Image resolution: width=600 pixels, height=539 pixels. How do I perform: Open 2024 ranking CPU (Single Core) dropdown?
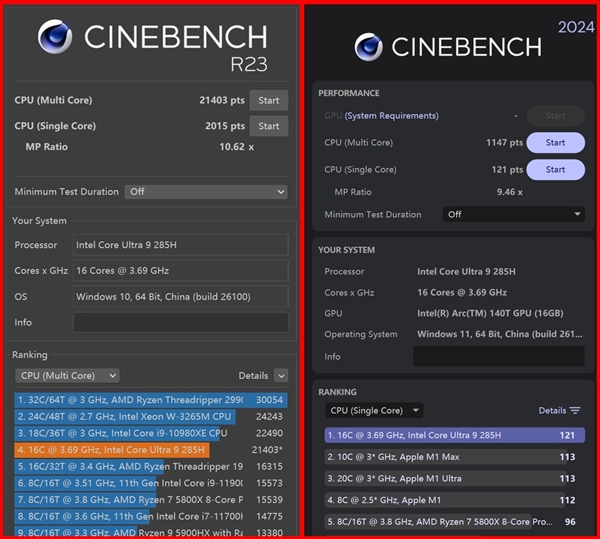(374, 410)
